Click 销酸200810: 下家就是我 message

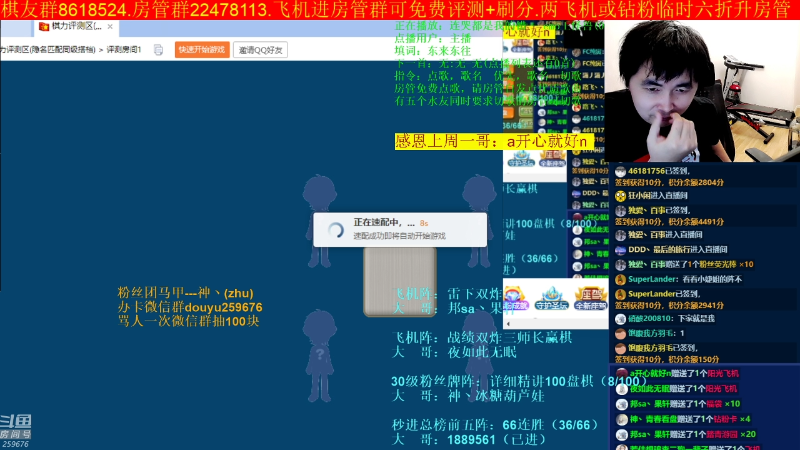click(x=671, y=318)
